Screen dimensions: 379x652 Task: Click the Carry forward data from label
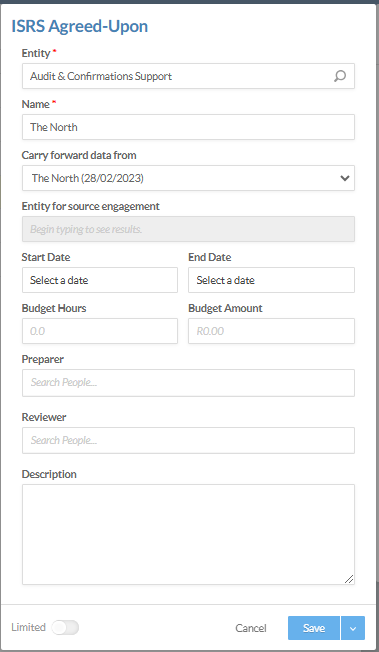(x=79, y=155)
